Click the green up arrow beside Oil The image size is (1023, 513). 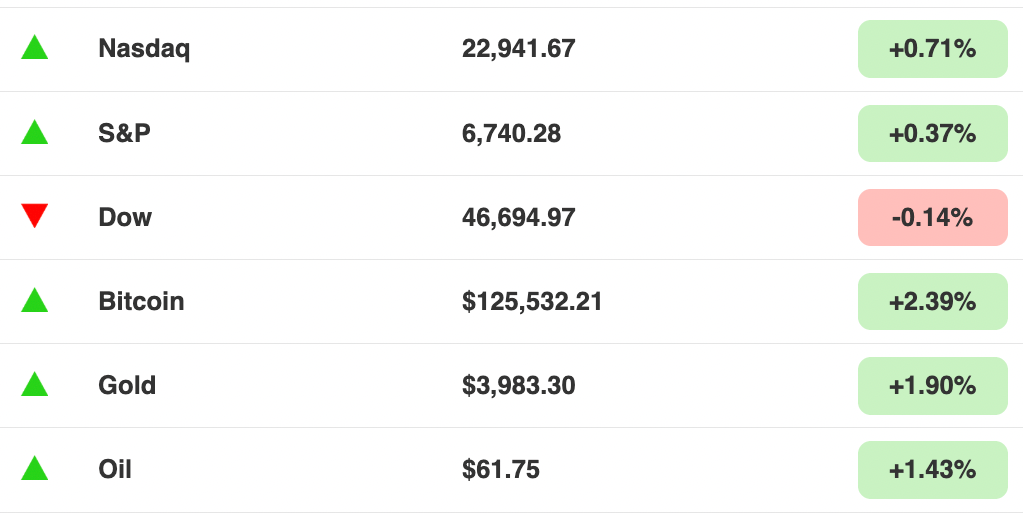pyautogui.click(x=35, y=468)
